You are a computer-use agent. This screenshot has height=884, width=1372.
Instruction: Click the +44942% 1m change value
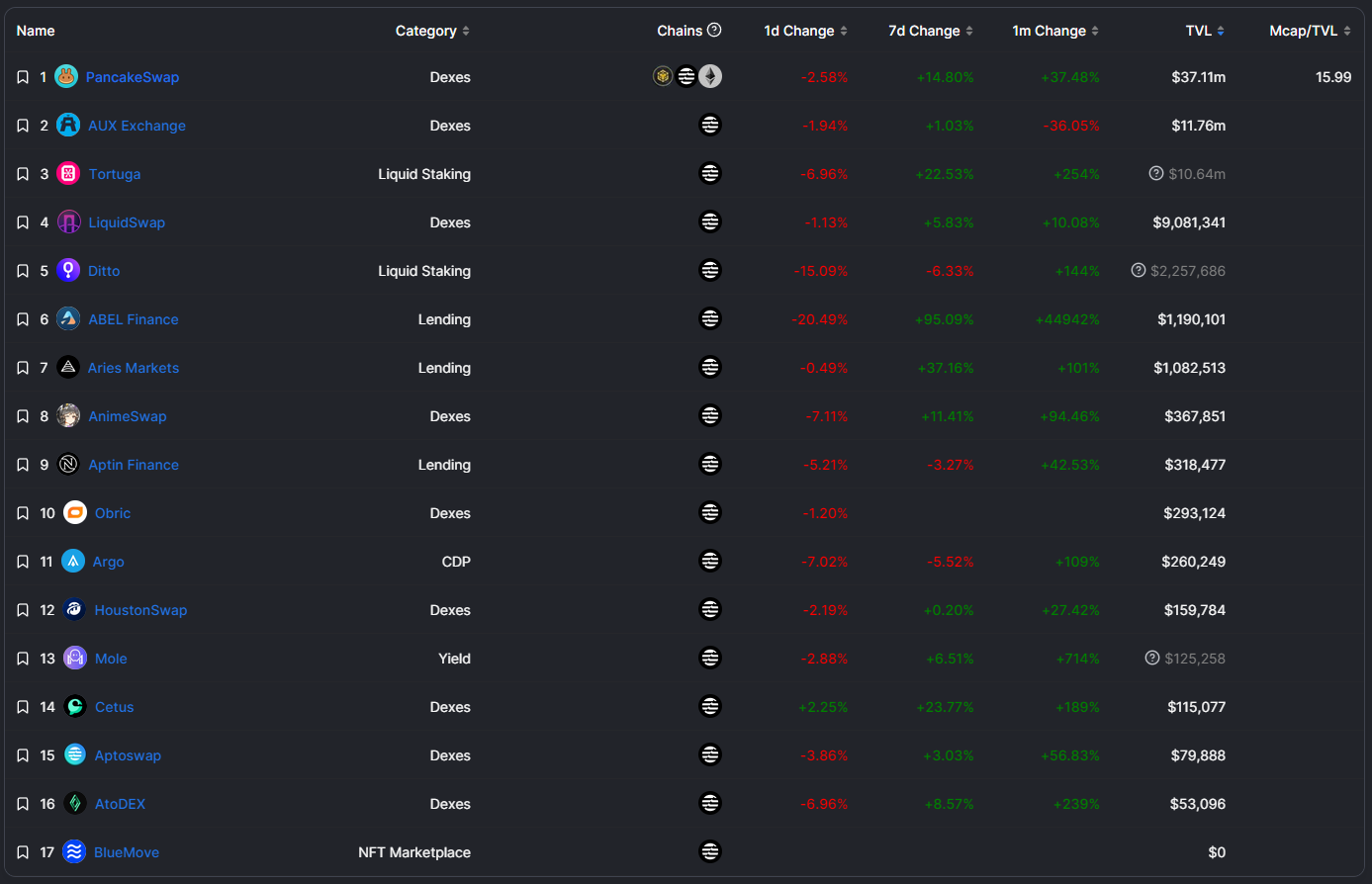(1067, 319)
